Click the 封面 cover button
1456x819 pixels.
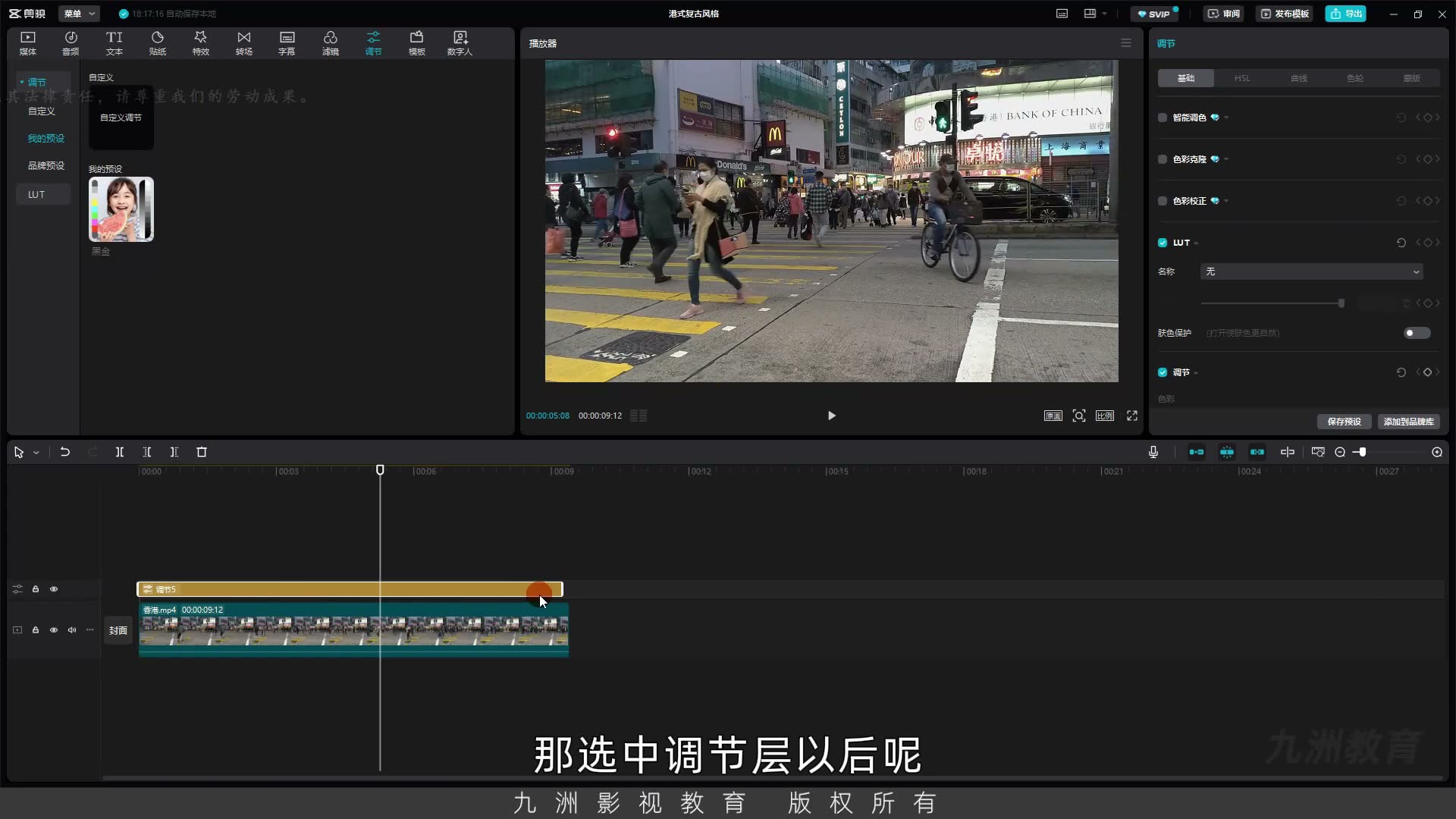118,630
